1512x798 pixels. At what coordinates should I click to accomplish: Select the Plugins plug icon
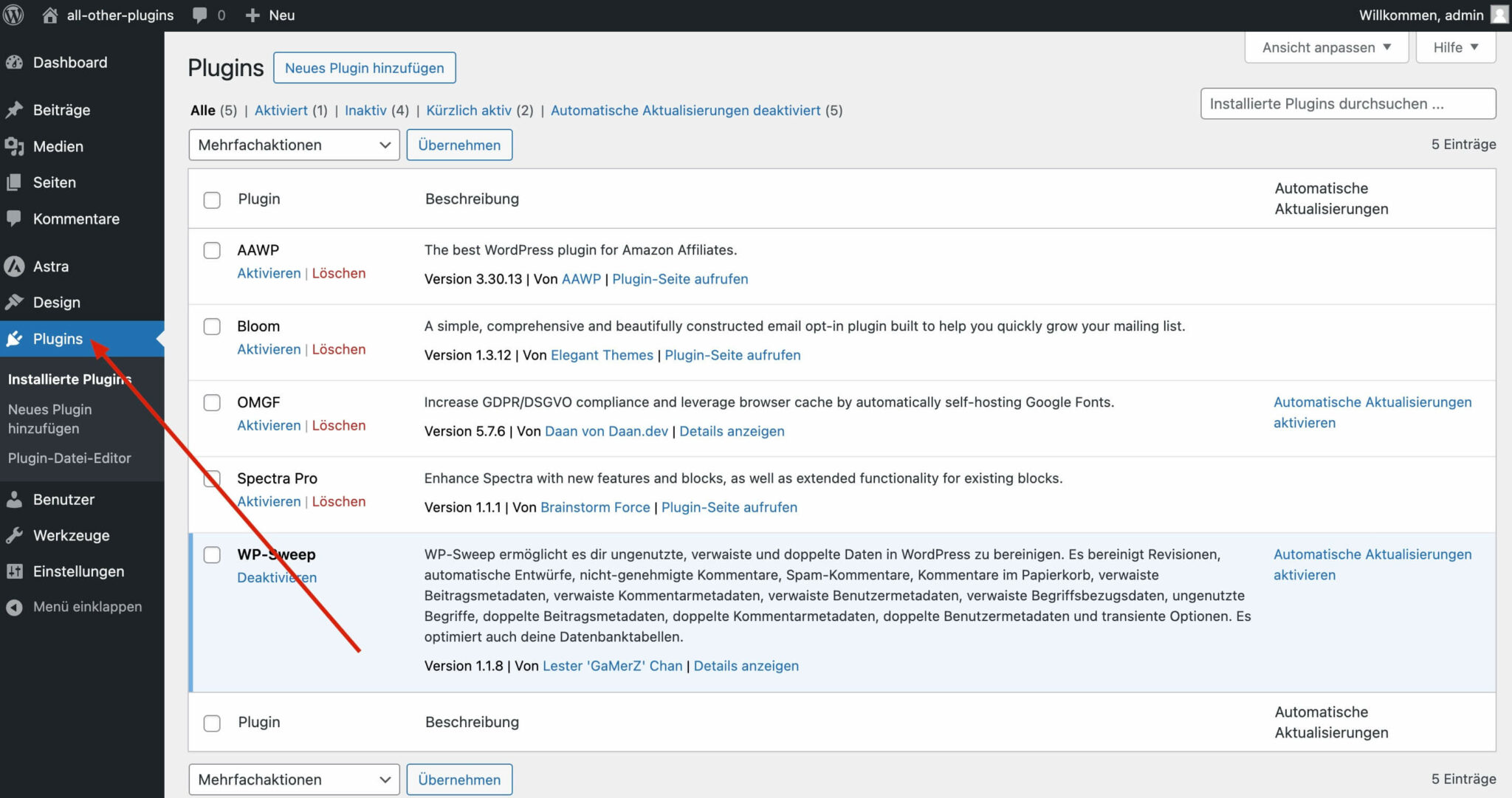coord(15,338)
